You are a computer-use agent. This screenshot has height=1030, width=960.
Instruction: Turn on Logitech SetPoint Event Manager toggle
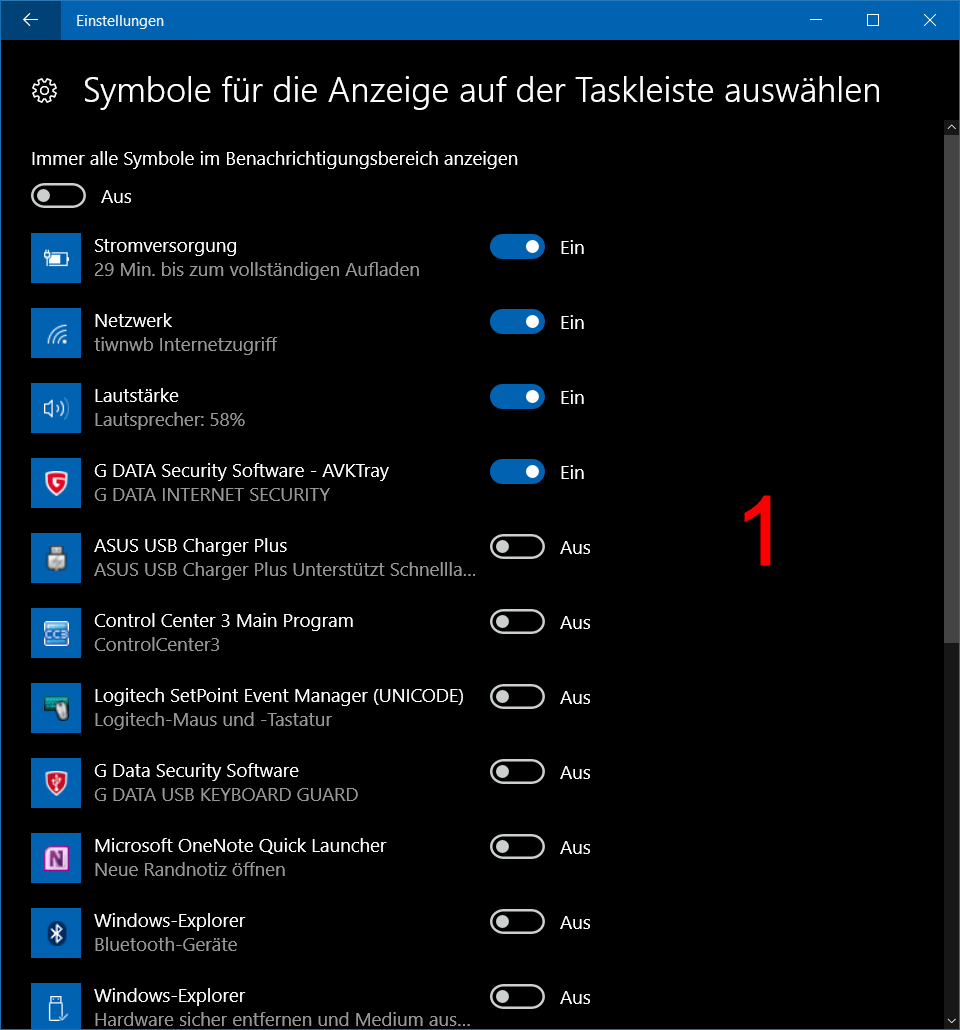tap(517, 697)
